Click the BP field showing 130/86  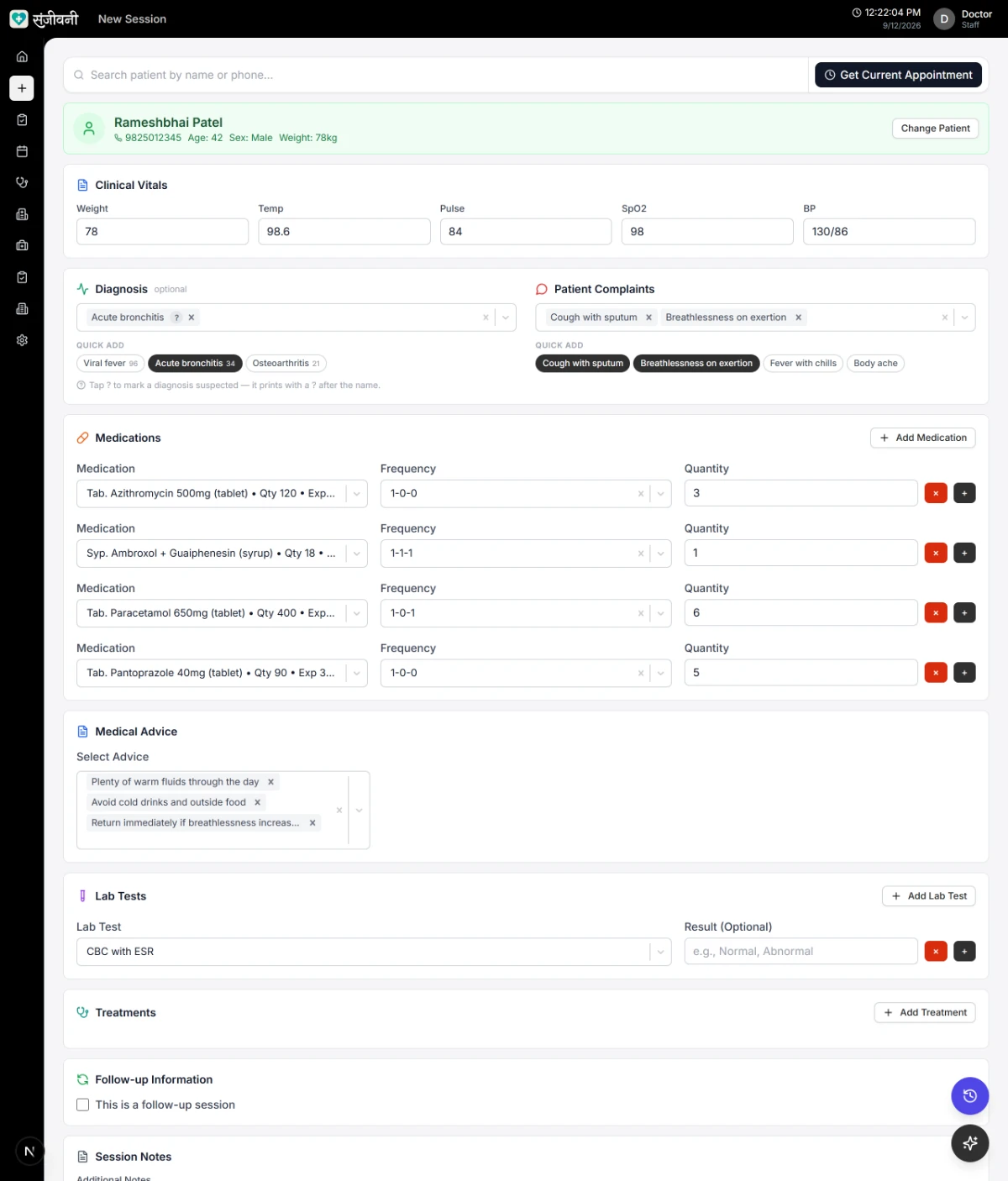pyautogui.click(x=889, y=232)
